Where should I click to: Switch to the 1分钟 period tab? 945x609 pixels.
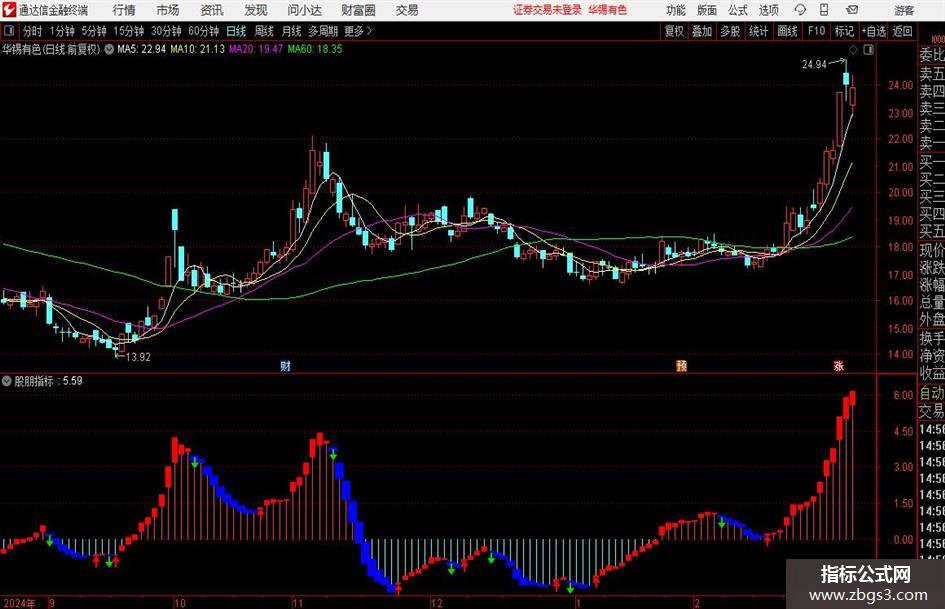click(x=62, y=31)
